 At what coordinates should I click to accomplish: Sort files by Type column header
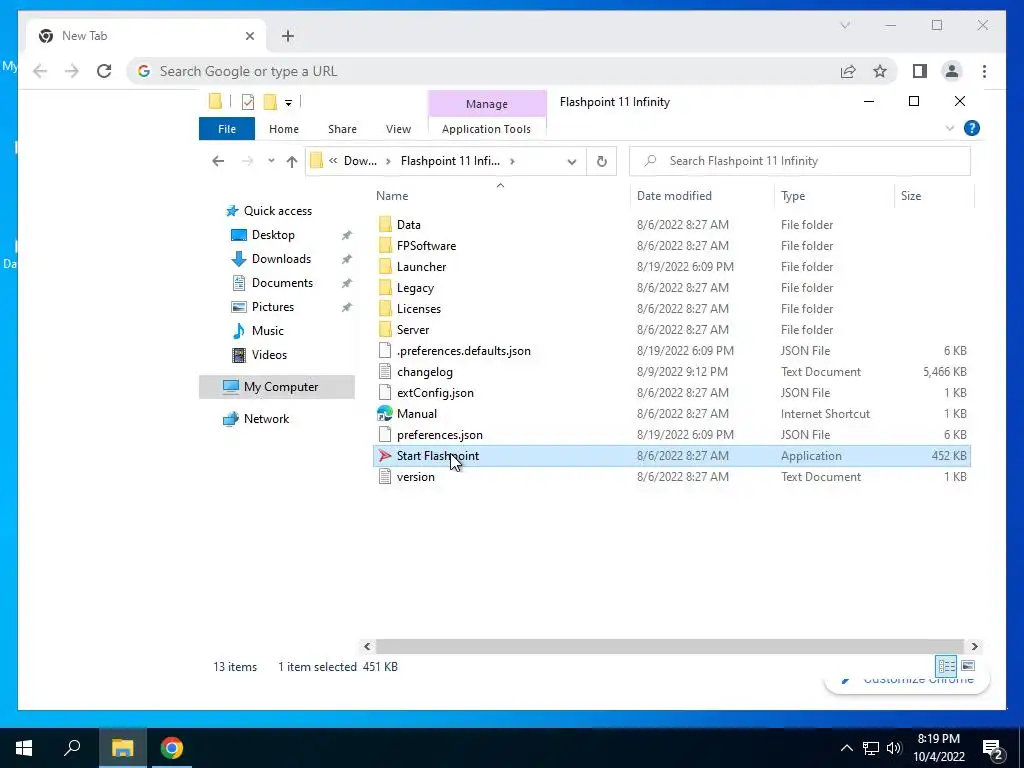pos(793,196)
